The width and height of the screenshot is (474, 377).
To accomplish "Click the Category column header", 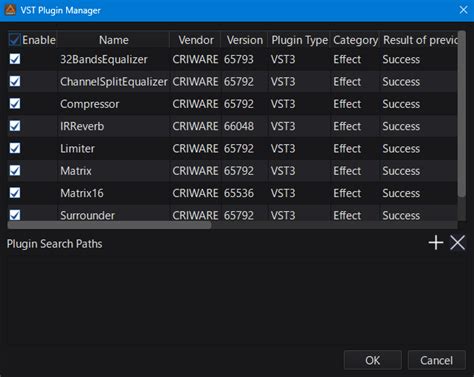I will click(355, 40).
